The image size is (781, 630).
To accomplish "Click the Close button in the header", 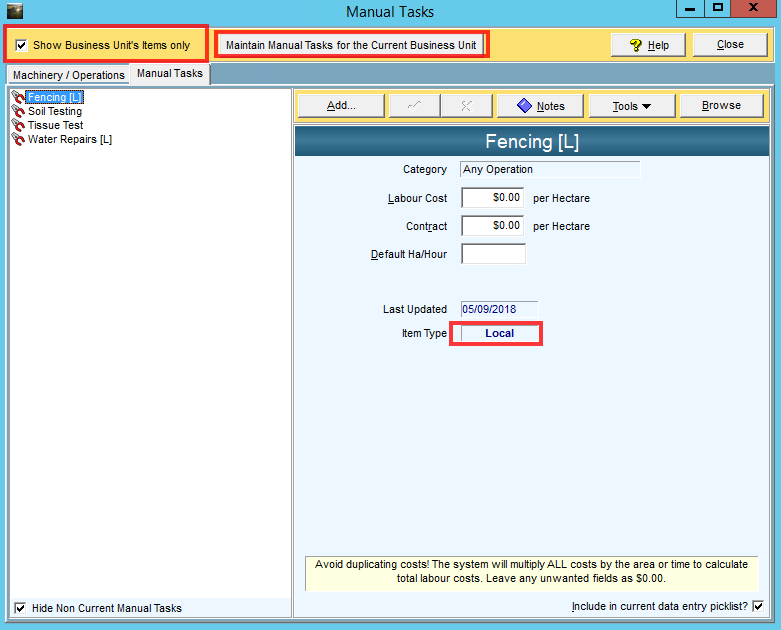I will tap(730, 45).
